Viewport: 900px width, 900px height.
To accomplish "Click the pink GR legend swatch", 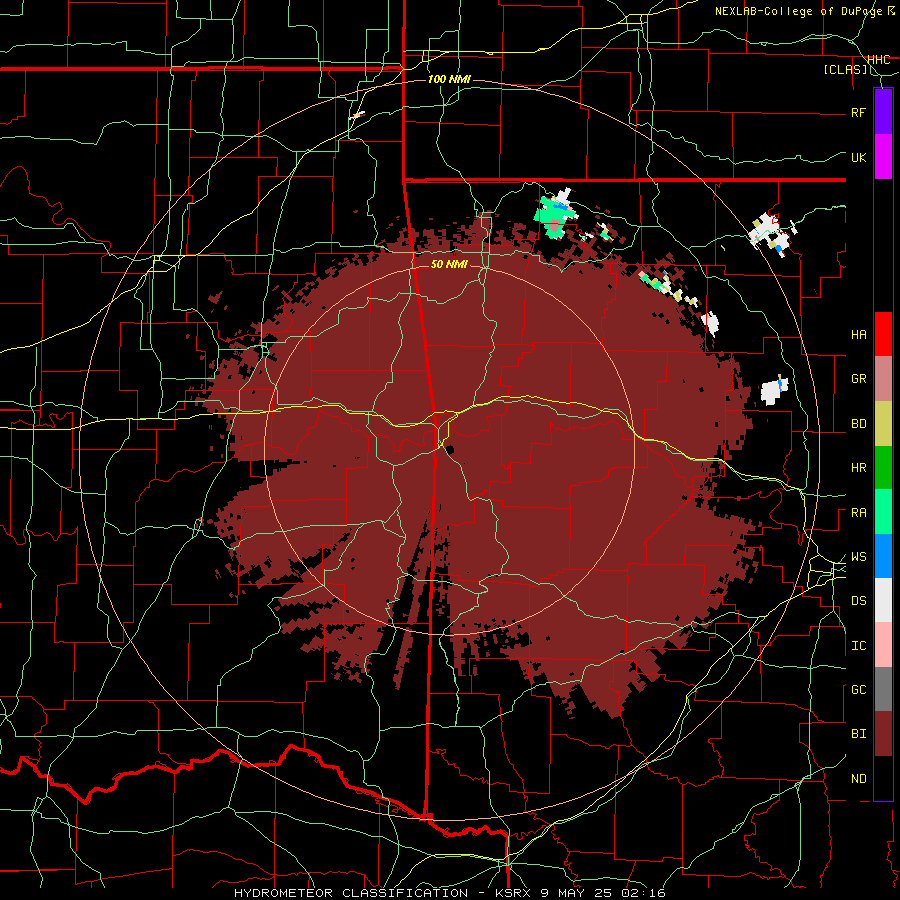I will [x=883, y=379].
